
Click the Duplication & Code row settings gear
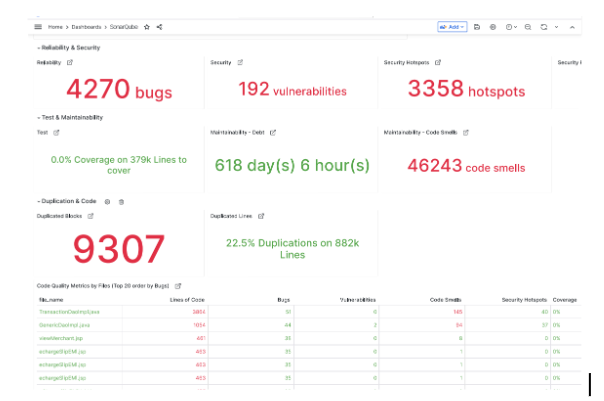[x=107, y=201]
